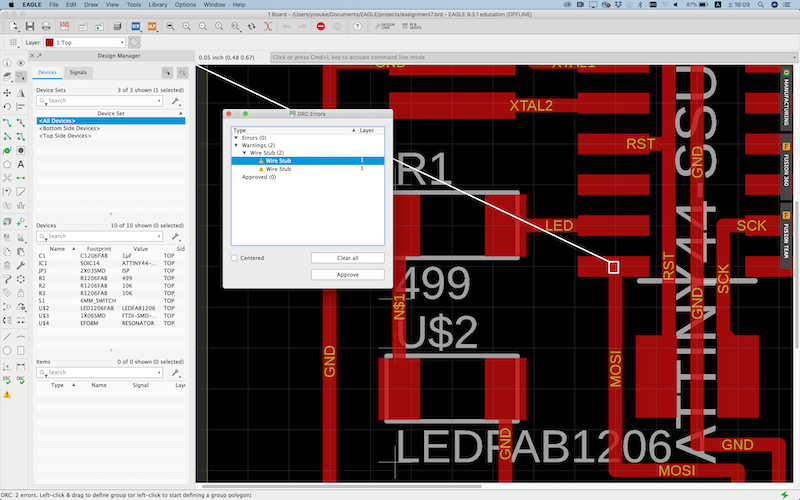
Task: Run a script with the ULP icon
Action: coord(152,27)
